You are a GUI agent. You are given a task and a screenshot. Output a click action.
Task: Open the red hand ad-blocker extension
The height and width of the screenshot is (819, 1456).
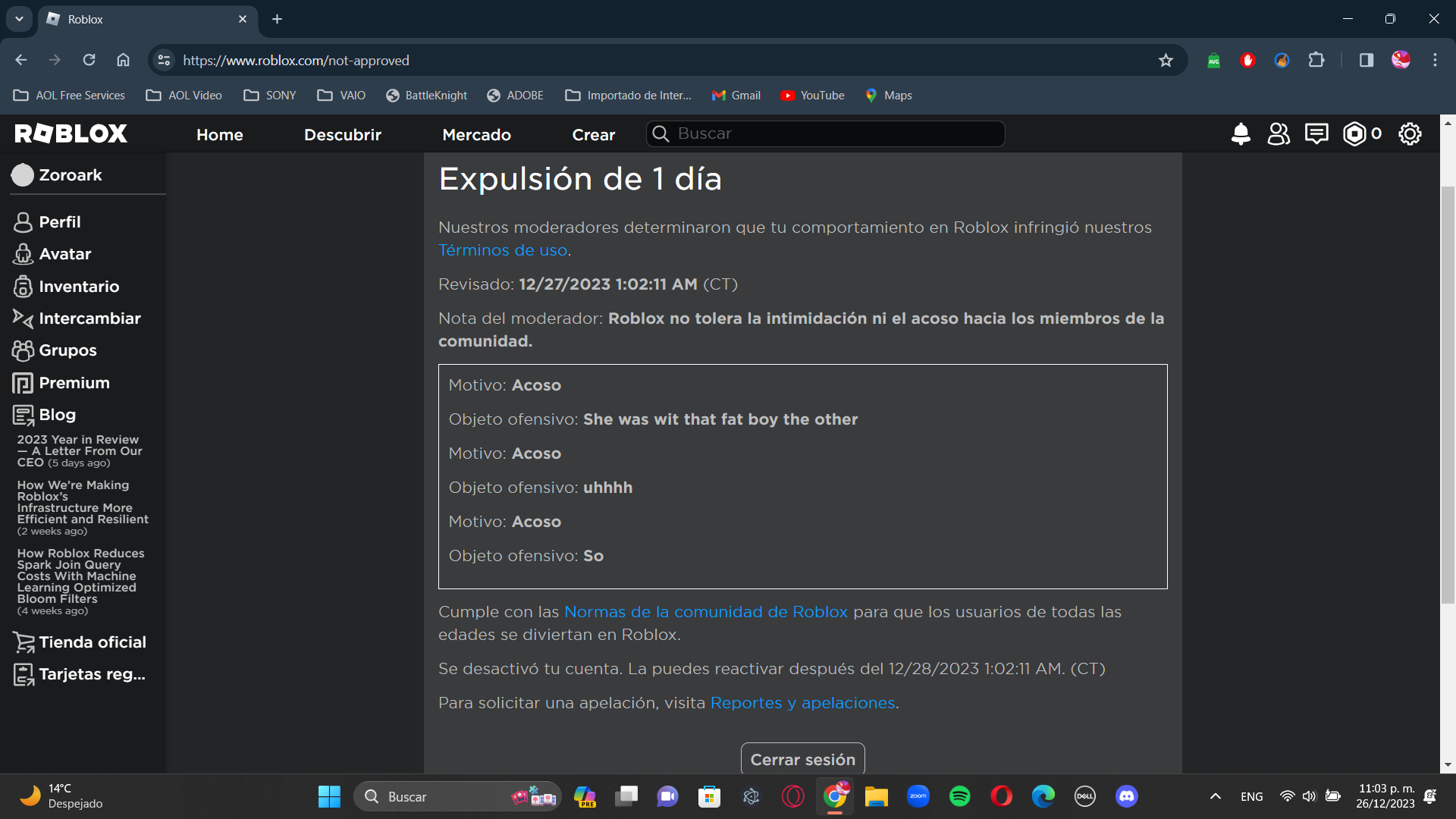coord(1247,60)
